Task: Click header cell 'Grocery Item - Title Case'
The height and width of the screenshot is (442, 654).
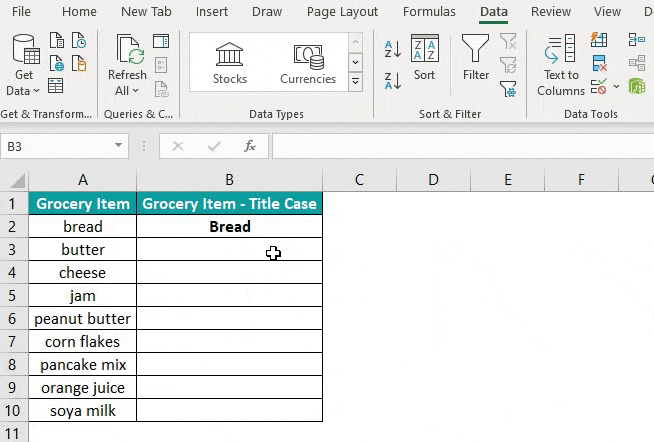Action: point(229,203)
